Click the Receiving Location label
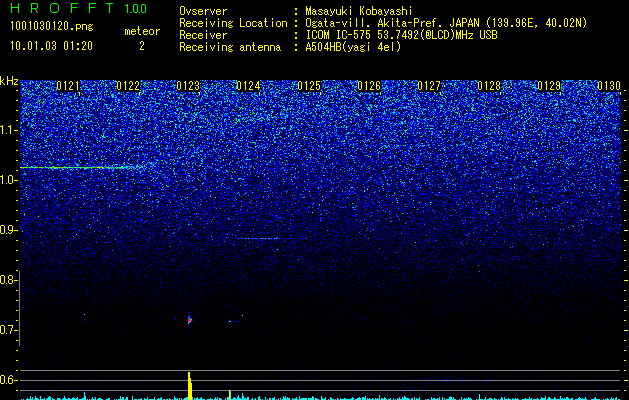629x400 pixels. pos(233,23)
